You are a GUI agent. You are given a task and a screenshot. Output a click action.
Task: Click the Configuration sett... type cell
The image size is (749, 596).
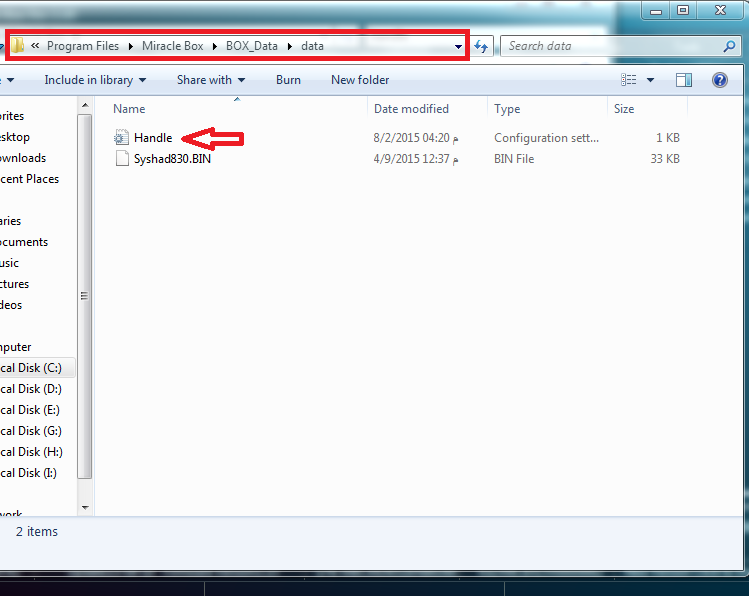[x=546, y=138]
